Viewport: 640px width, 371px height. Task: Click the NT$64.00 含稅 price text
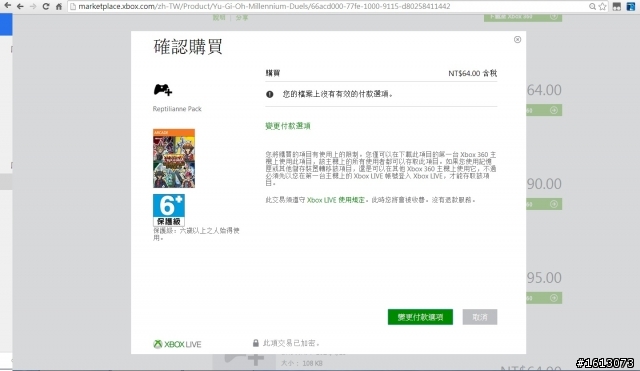[x=472, y=73]
